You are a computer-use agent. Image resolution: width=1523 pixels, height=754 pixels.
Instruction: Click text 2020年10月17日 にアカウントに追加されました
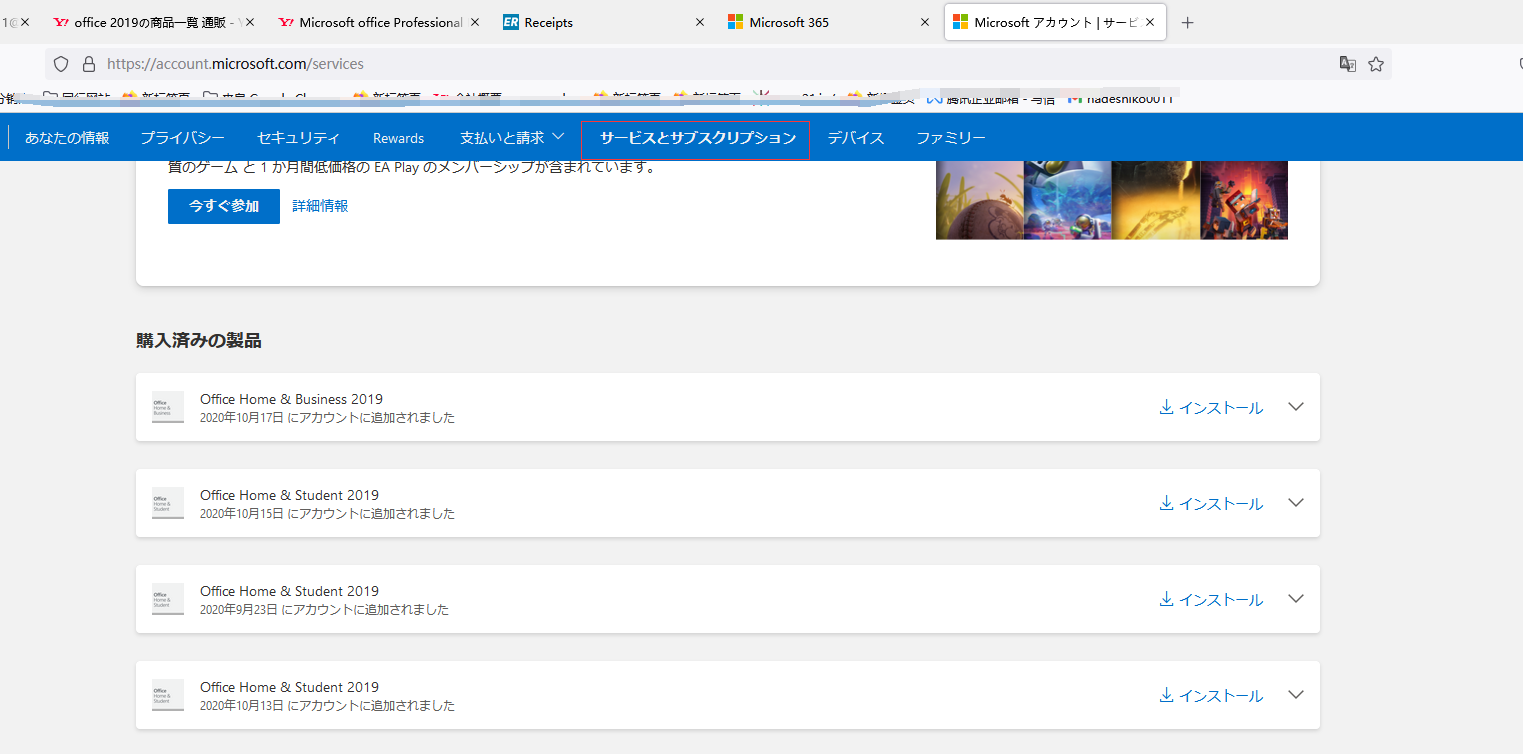click(327, 418)
